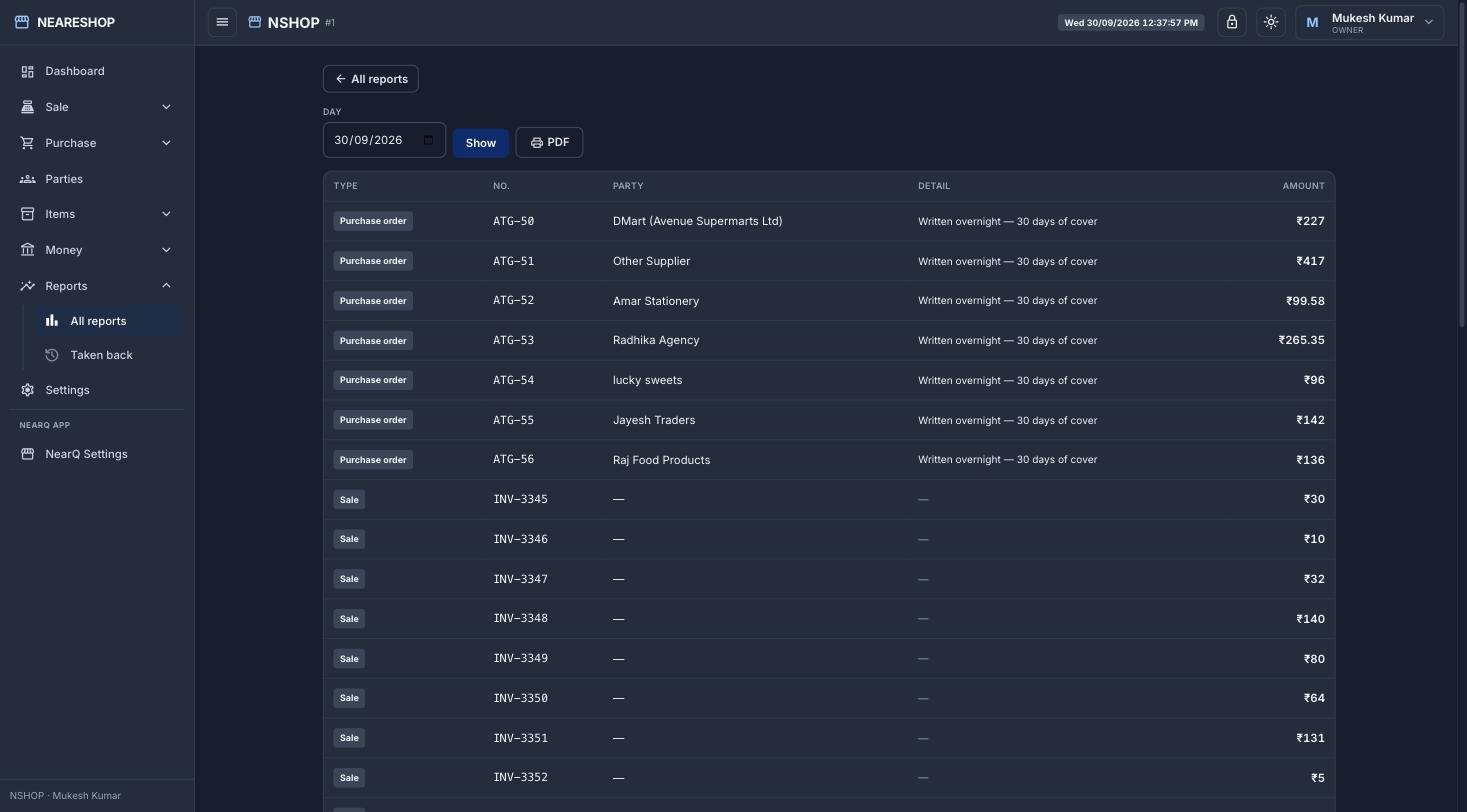The height and width of the screenshot is (812, 1467).
Task: Expand the Money menu chevron
Action: click(166, 250)
